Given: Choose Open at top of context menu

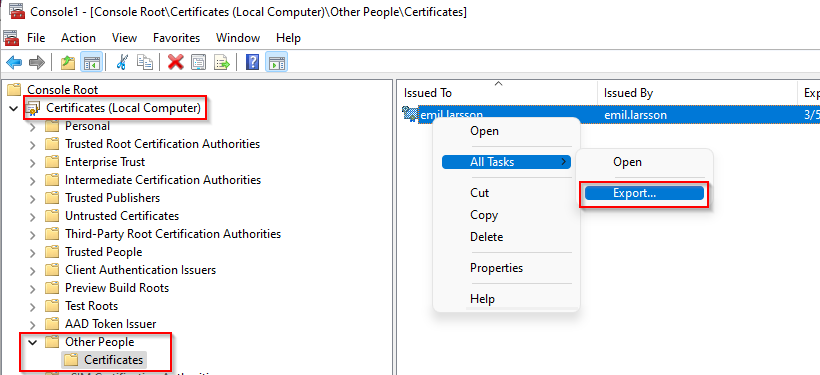Looking at the screenshot, I should click(x=506, y=131).
